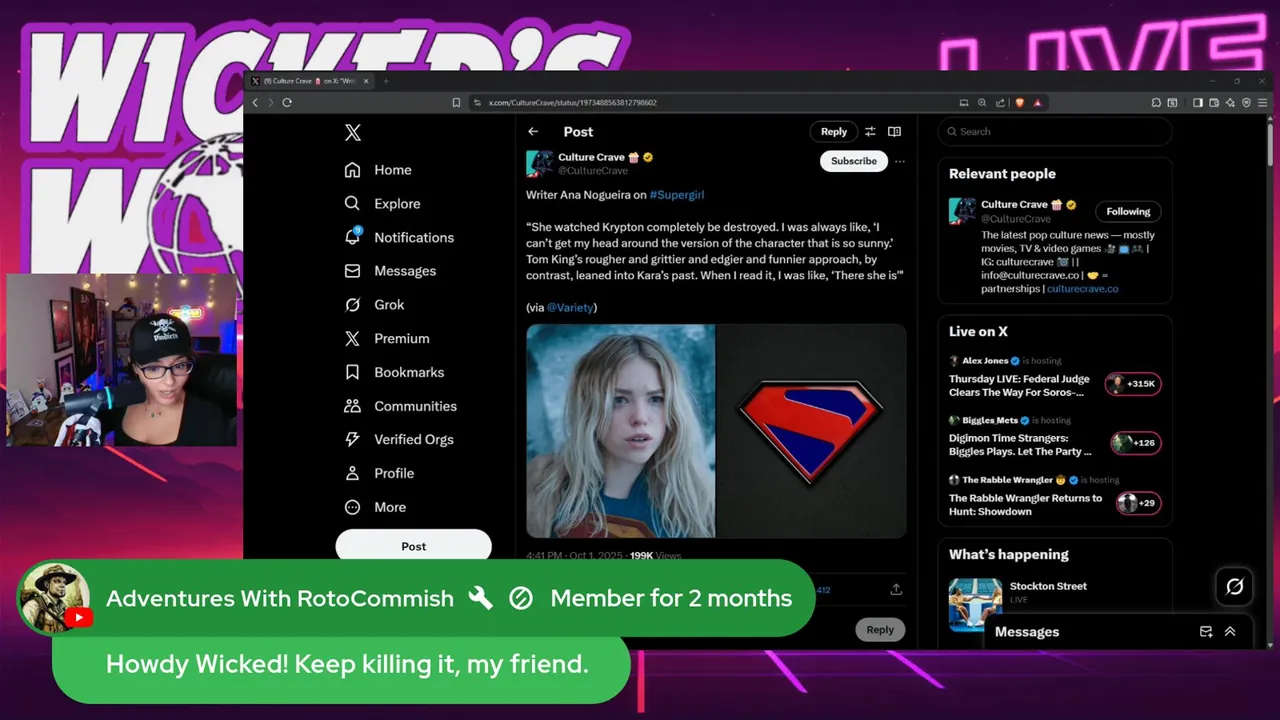Go to Messages in the left sidebar

click(x=390, y=271)
